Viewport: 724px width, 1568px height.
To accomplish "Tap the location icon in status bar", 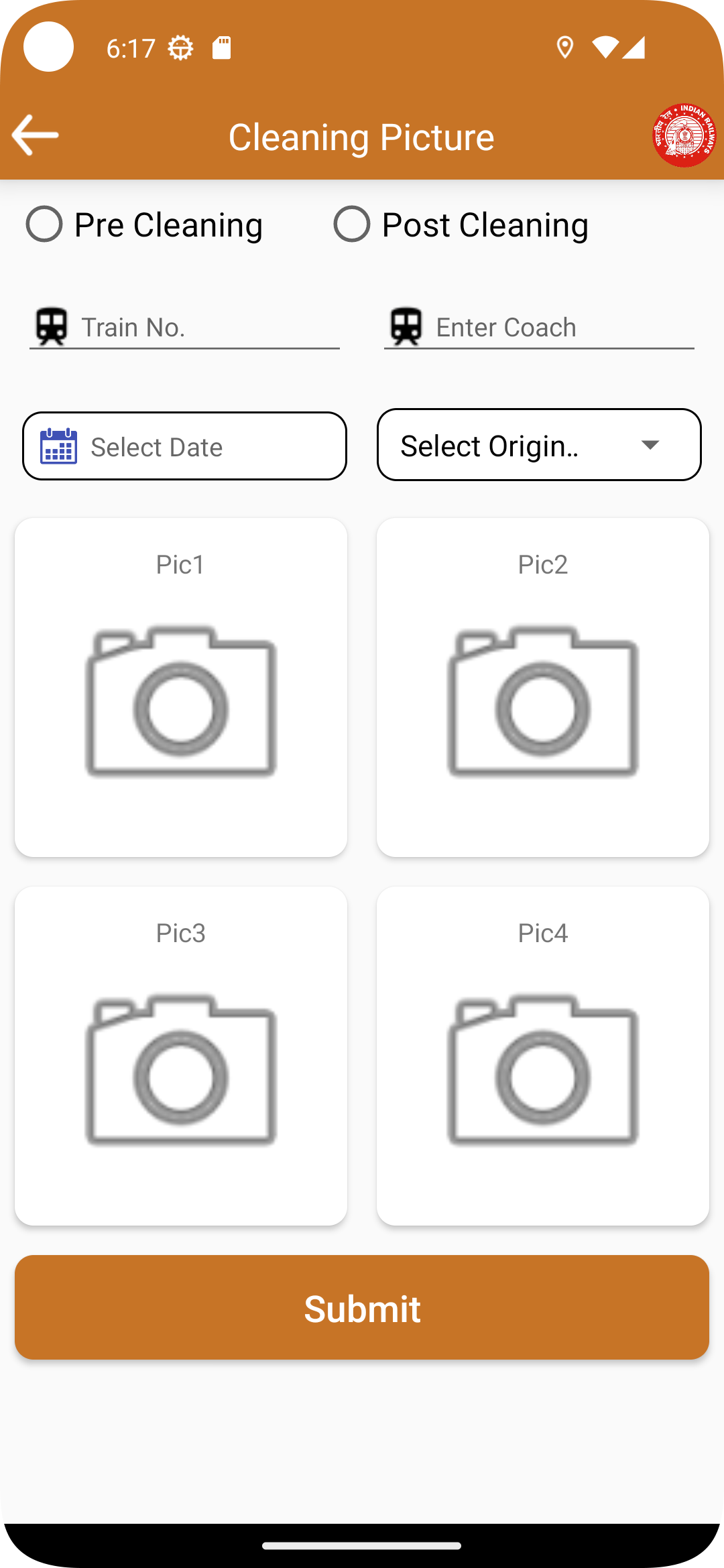I will (x=565, y=48).
